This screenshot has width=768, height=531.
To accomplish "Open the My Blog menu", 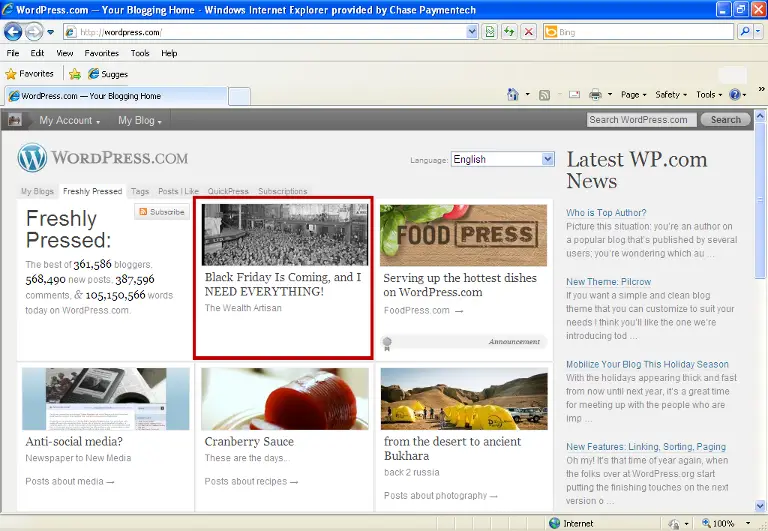I will point(140,121).
